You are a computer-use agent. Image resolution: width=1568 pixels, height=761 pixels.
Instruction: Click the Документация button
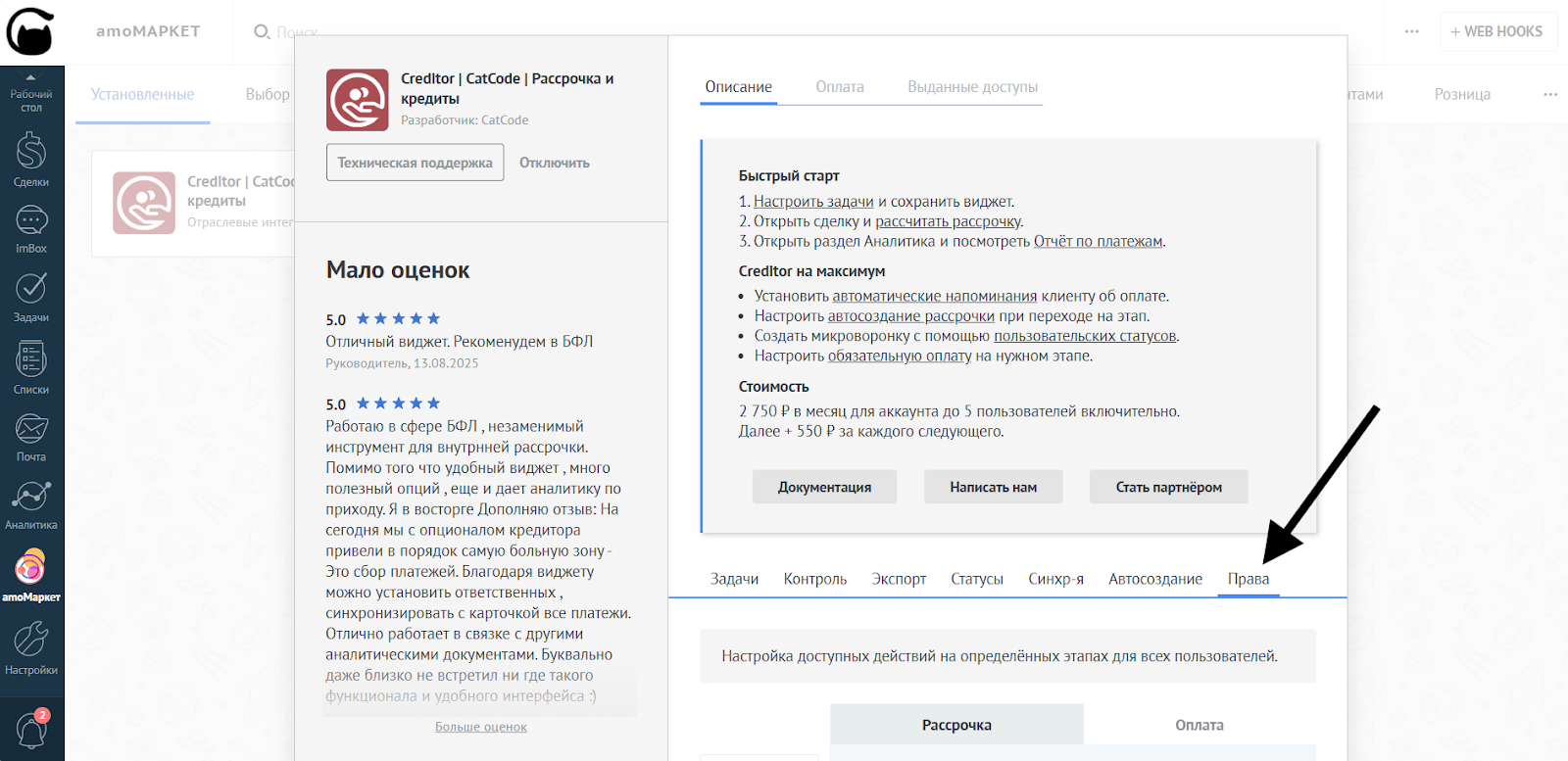[x=824, y=487]
